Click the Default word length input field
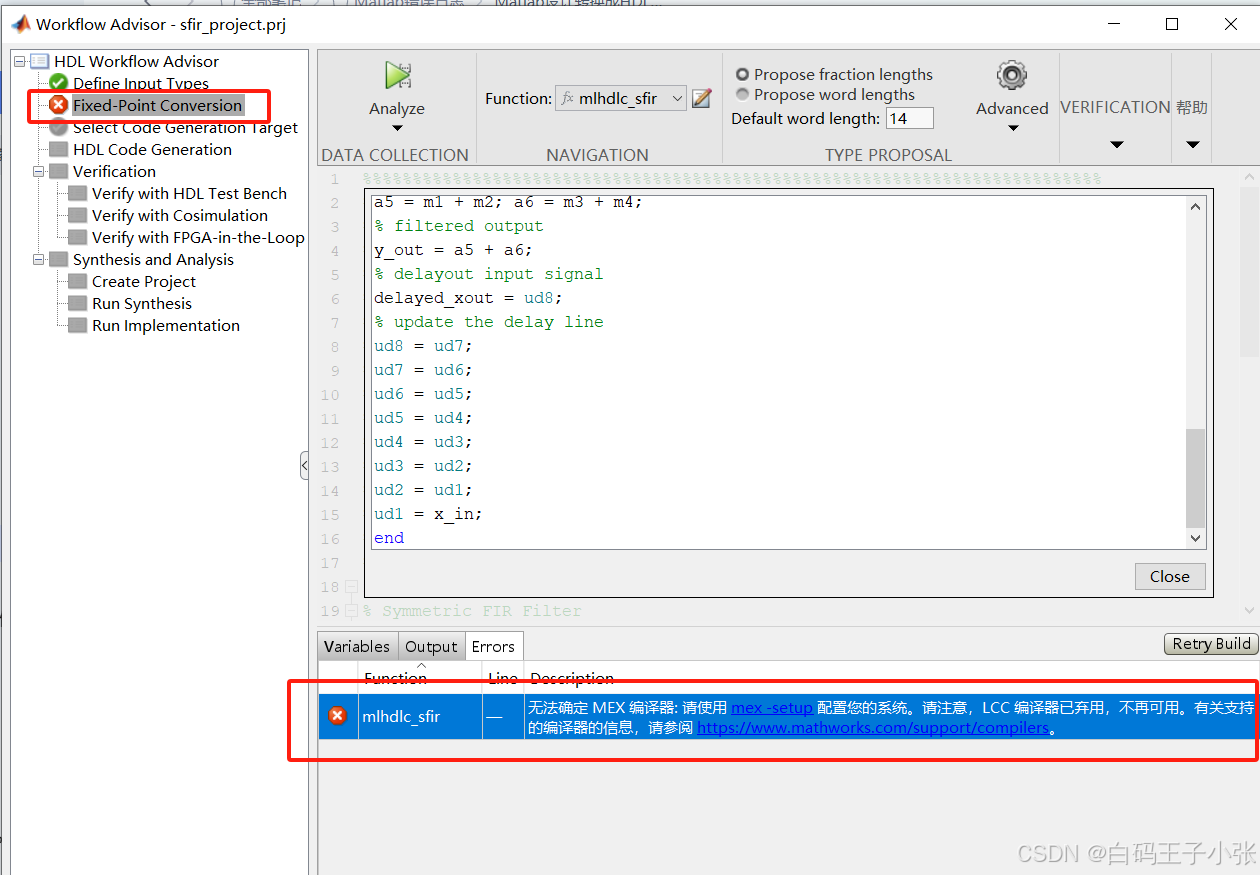1260x875 pixels. tap(909, 117)
